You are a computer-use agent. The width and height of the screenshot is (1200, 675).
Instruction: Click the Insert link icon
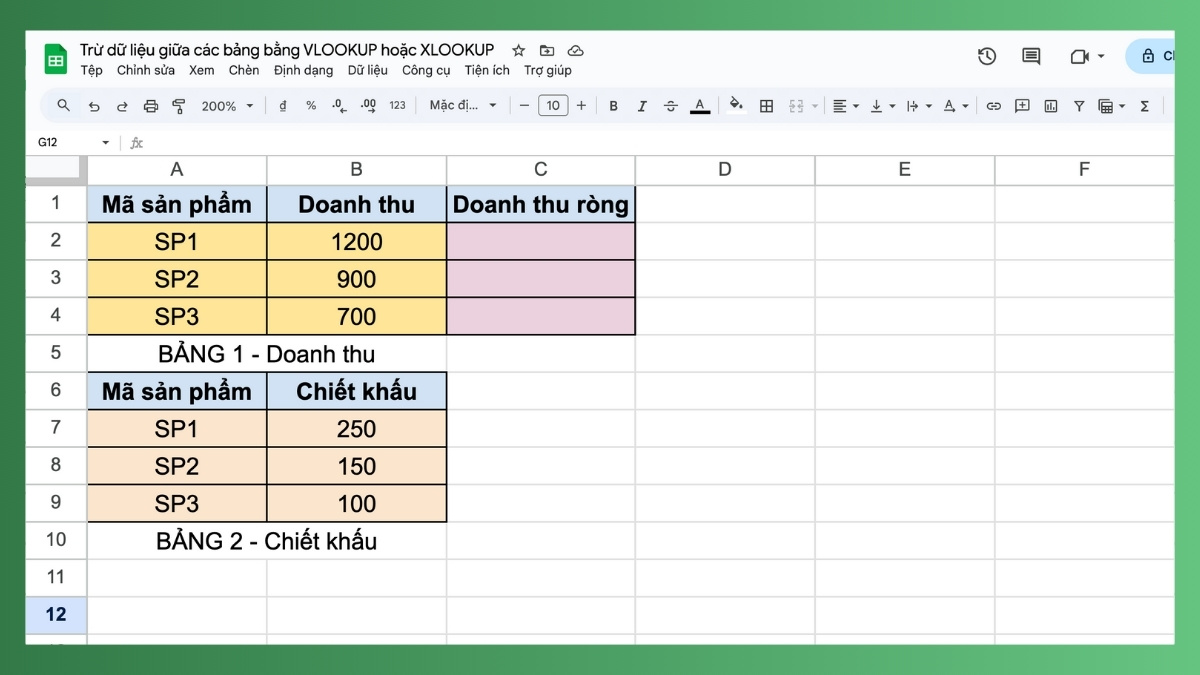996,105
